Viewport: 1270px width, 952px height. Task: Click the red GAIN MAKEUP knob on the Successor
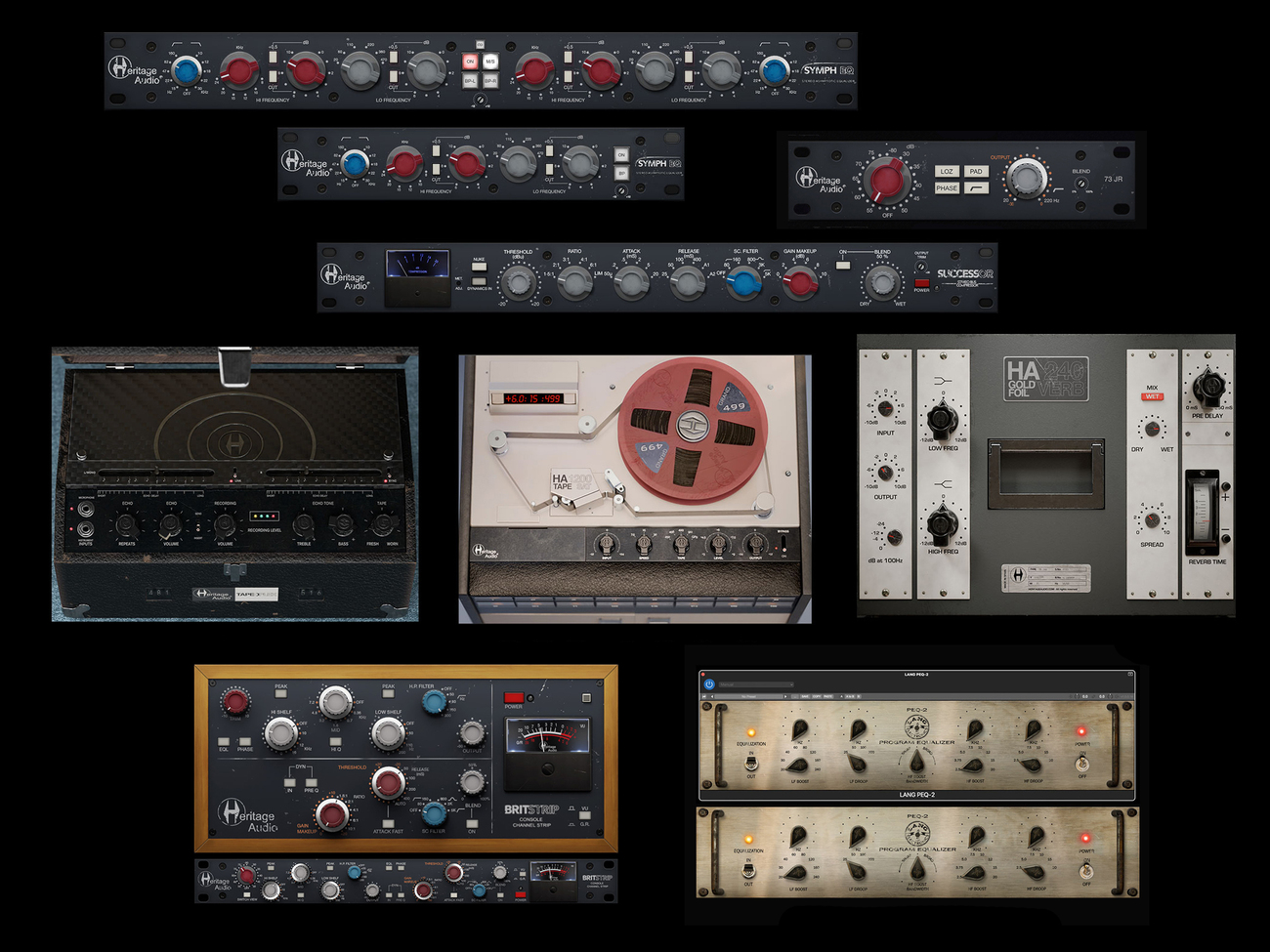(x=801, y=282)
